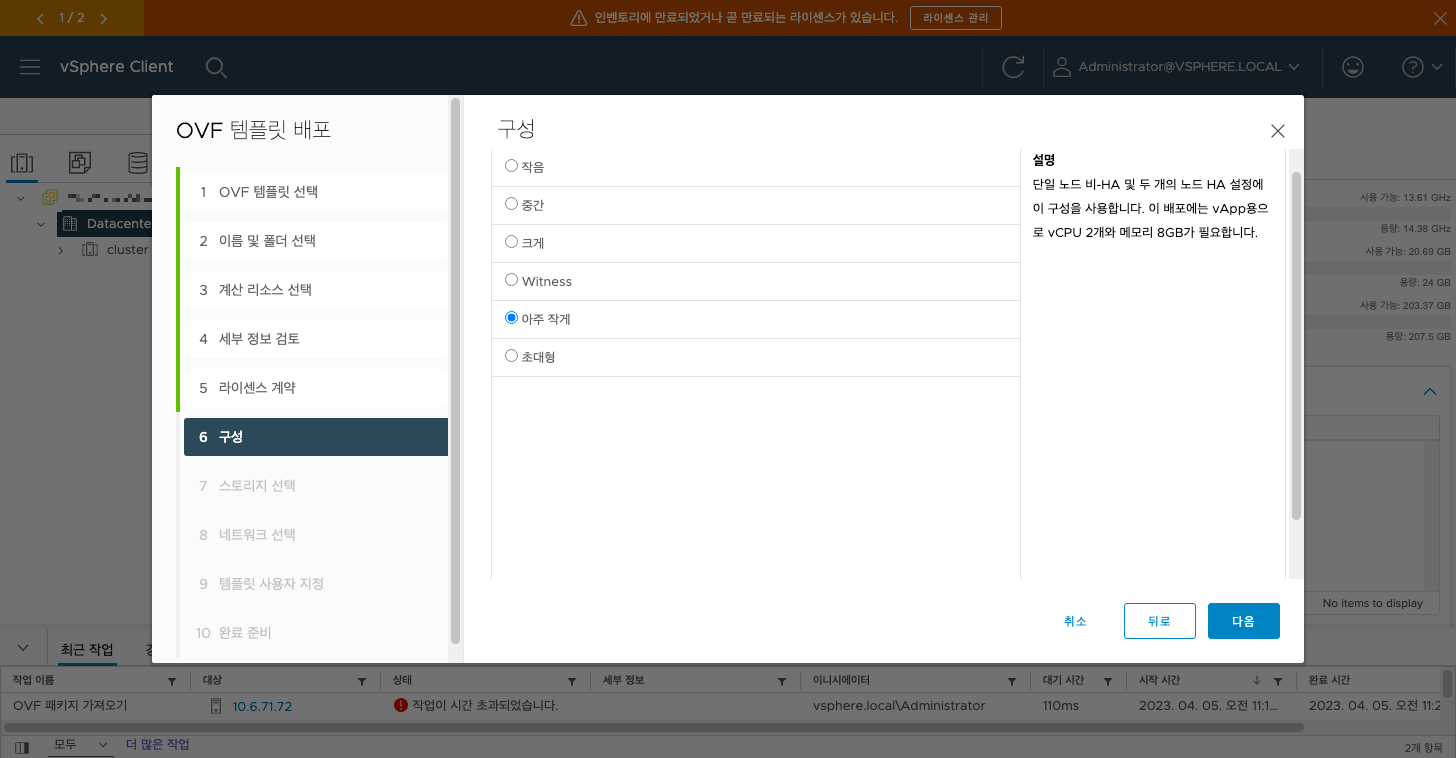Filter the 상태 column

point(572,681)
